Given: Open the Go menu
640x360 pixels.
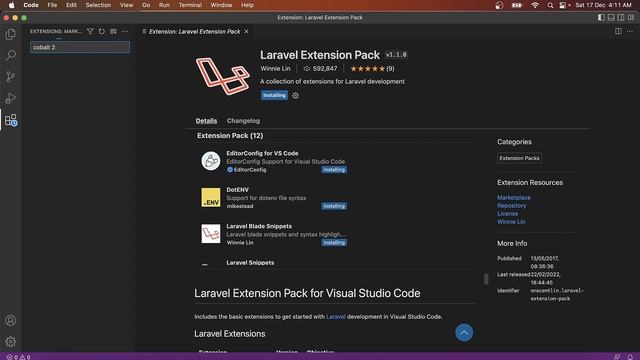Looking at the screenshot, I should (146, 5).
